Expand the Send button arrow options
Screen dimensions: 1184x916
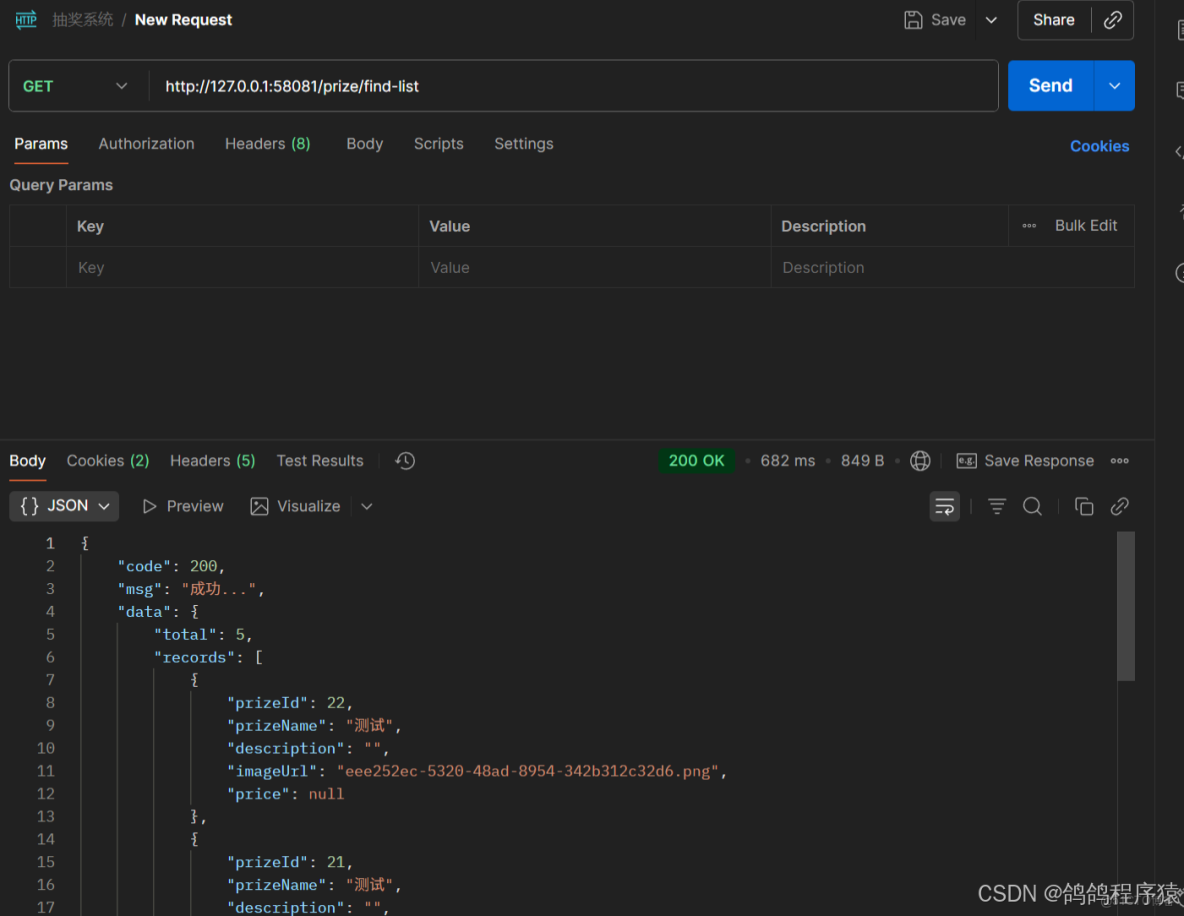pos(1115,86)
